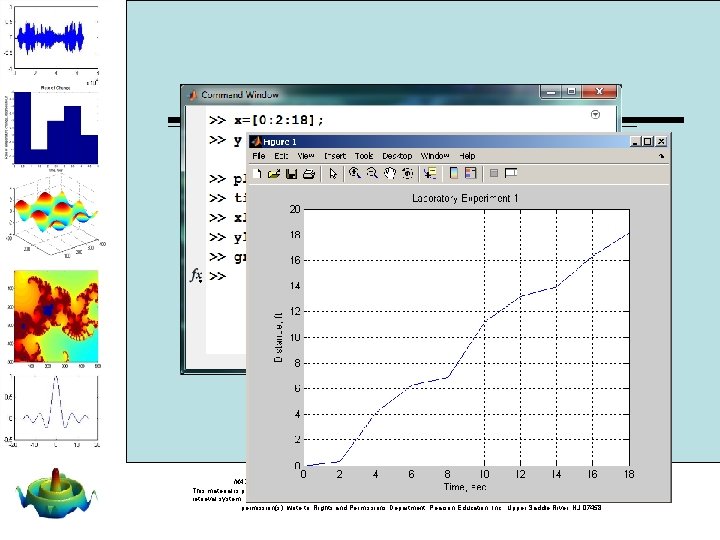Viewport: 720px width, 540px height.
Task: Minimize the Figure 1 window
Action: (635, 142)
